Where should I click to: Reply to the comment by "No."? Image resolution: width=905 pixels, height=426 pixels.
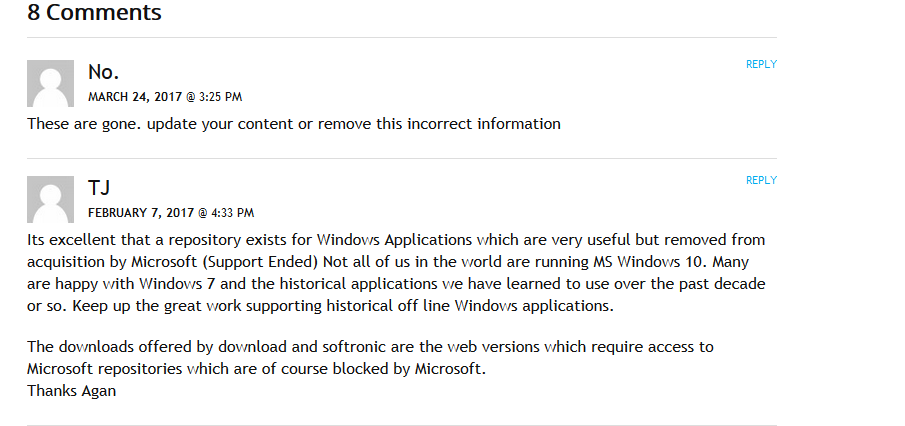pyautogui.click(x=761, y=64)
